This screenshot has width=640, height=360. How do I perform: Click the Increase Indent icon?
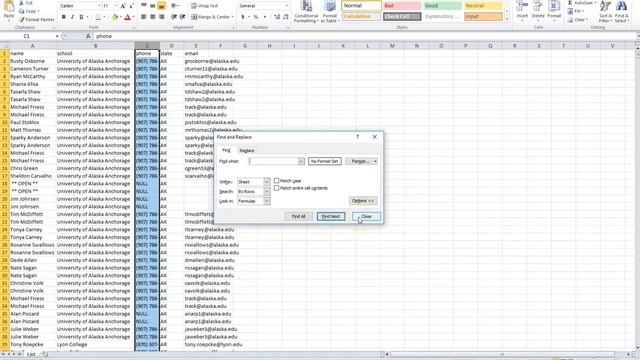click(x=182, y=17)
